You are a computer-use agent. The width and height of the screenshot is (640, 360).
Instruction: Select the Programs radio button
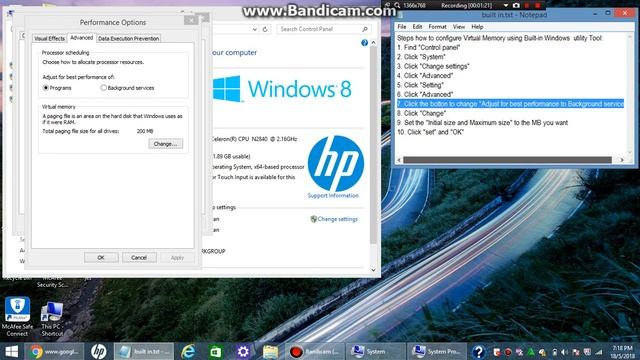click(46, 88)
